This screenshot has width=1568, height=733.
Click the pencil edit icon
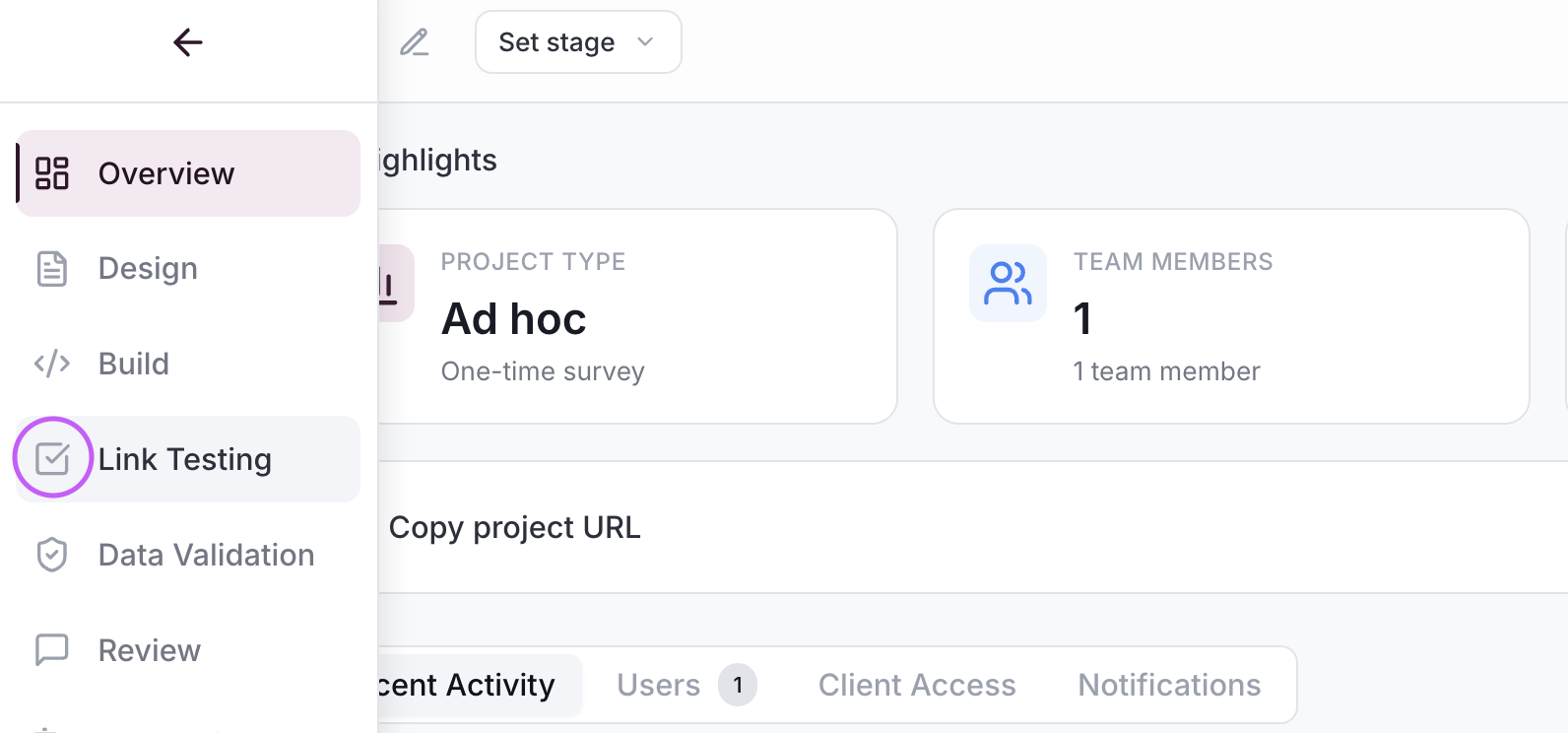(415, 42)
